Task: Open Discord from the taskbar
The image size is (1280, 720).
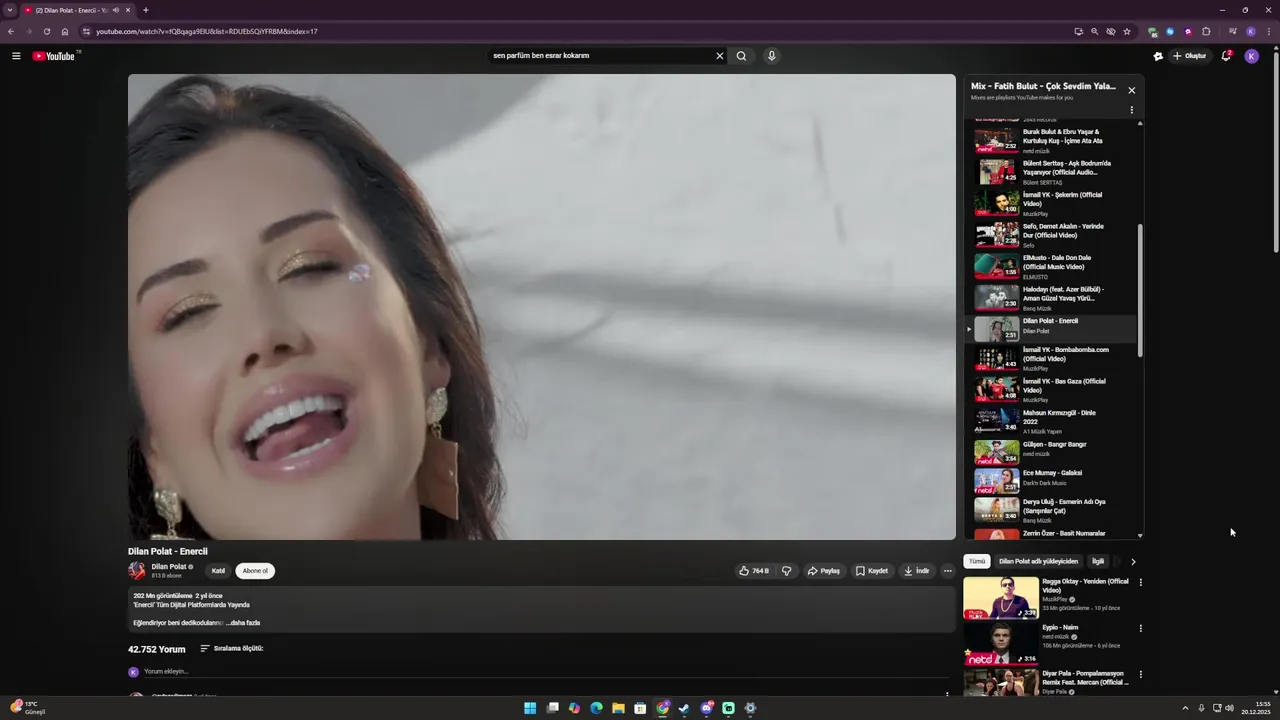Action: [x=706, y=708]
